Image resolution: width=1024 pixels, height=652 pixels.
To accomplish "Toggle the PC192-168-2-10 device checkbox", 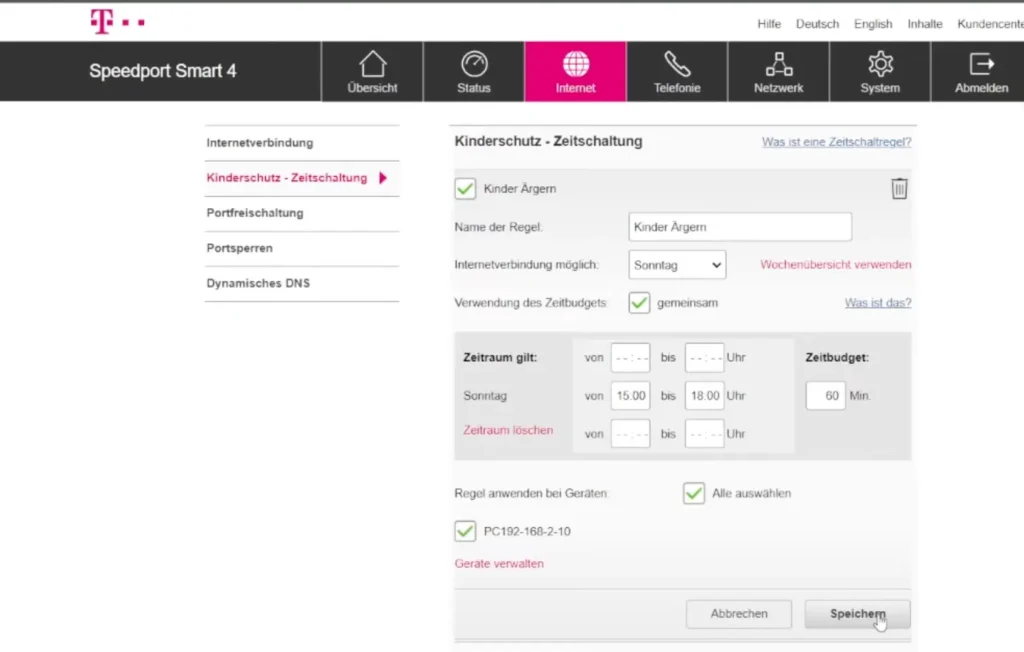I will [x=465, y=531].
